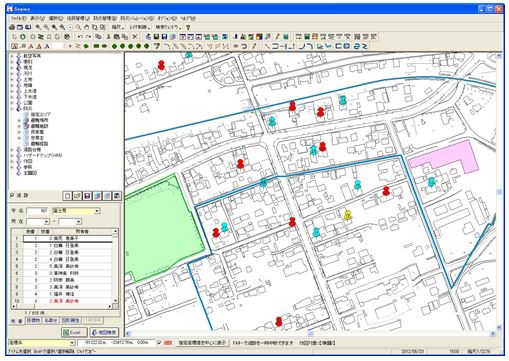This screenshot has height=361, width=509.
Task: Toggle visibility icon of 避難場所 layer
Action: (x=26, y=120)
